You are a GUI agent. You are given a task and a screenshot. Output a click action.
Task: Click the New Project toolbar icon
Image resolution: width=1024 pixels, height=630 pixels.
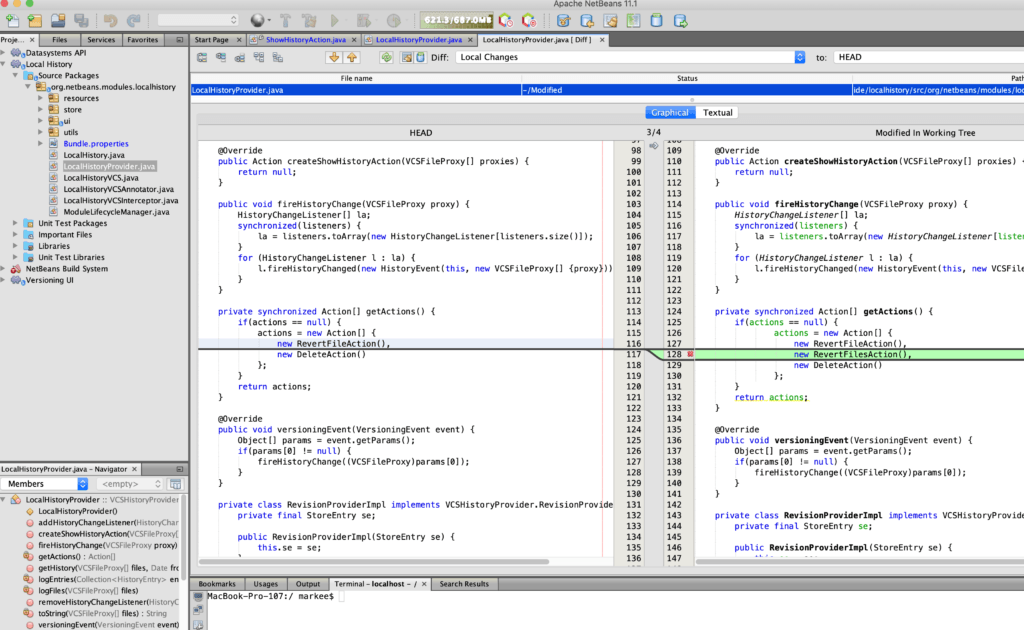[x=36, y=19]
